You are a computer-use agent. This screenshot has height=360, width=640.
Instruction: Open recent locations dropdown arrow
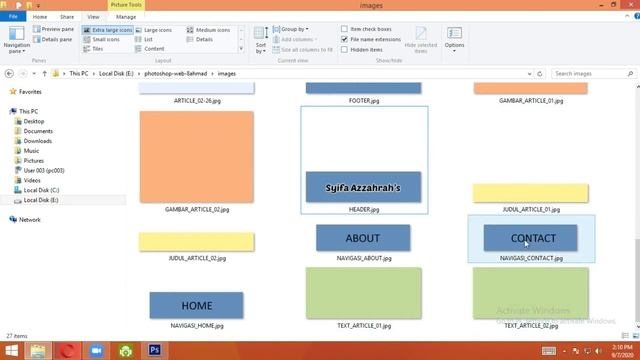click(x=34, y=74)
